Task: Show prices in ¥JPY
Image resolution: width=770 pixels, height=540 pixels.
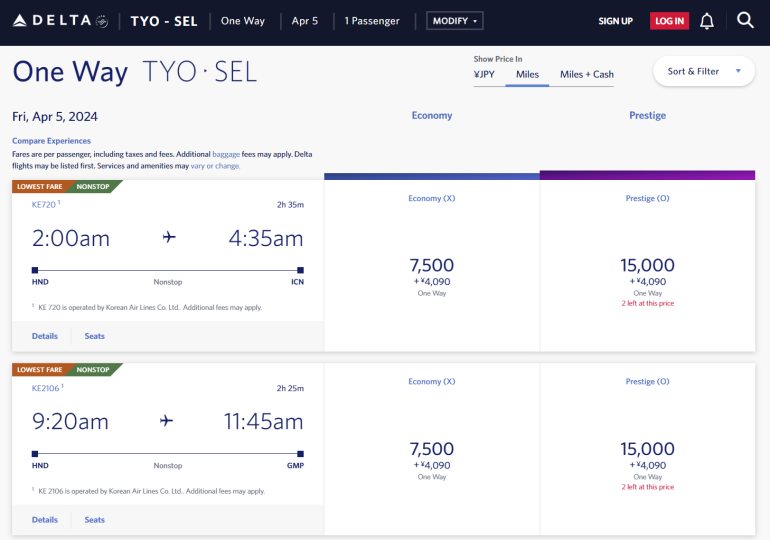Action: click(x=484, y=74)
